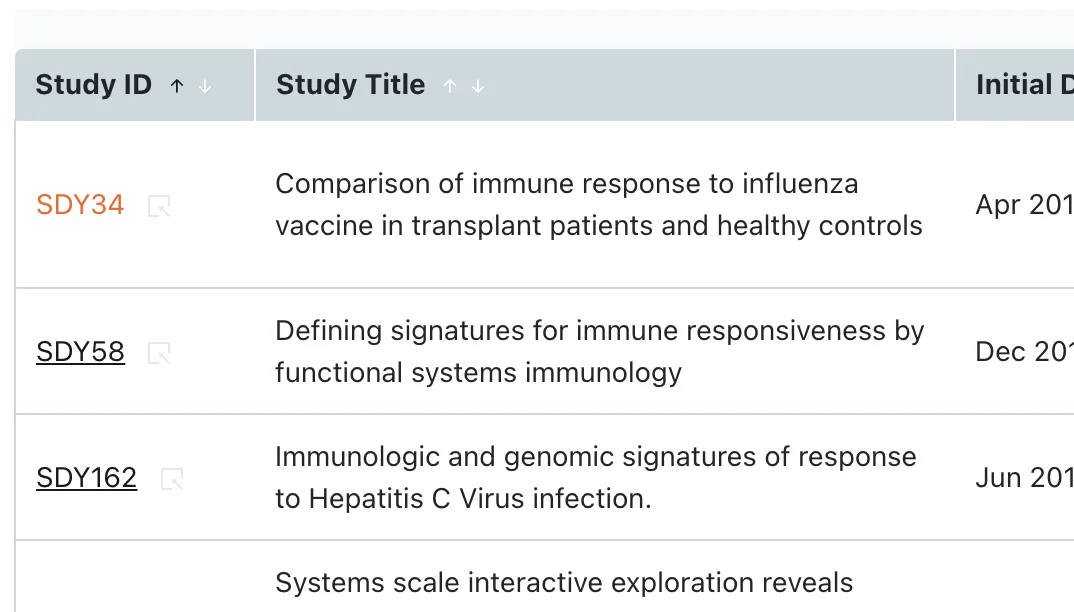Open the SDY162 study link
Screen dimensions: 1074x612
click(86, 478)
